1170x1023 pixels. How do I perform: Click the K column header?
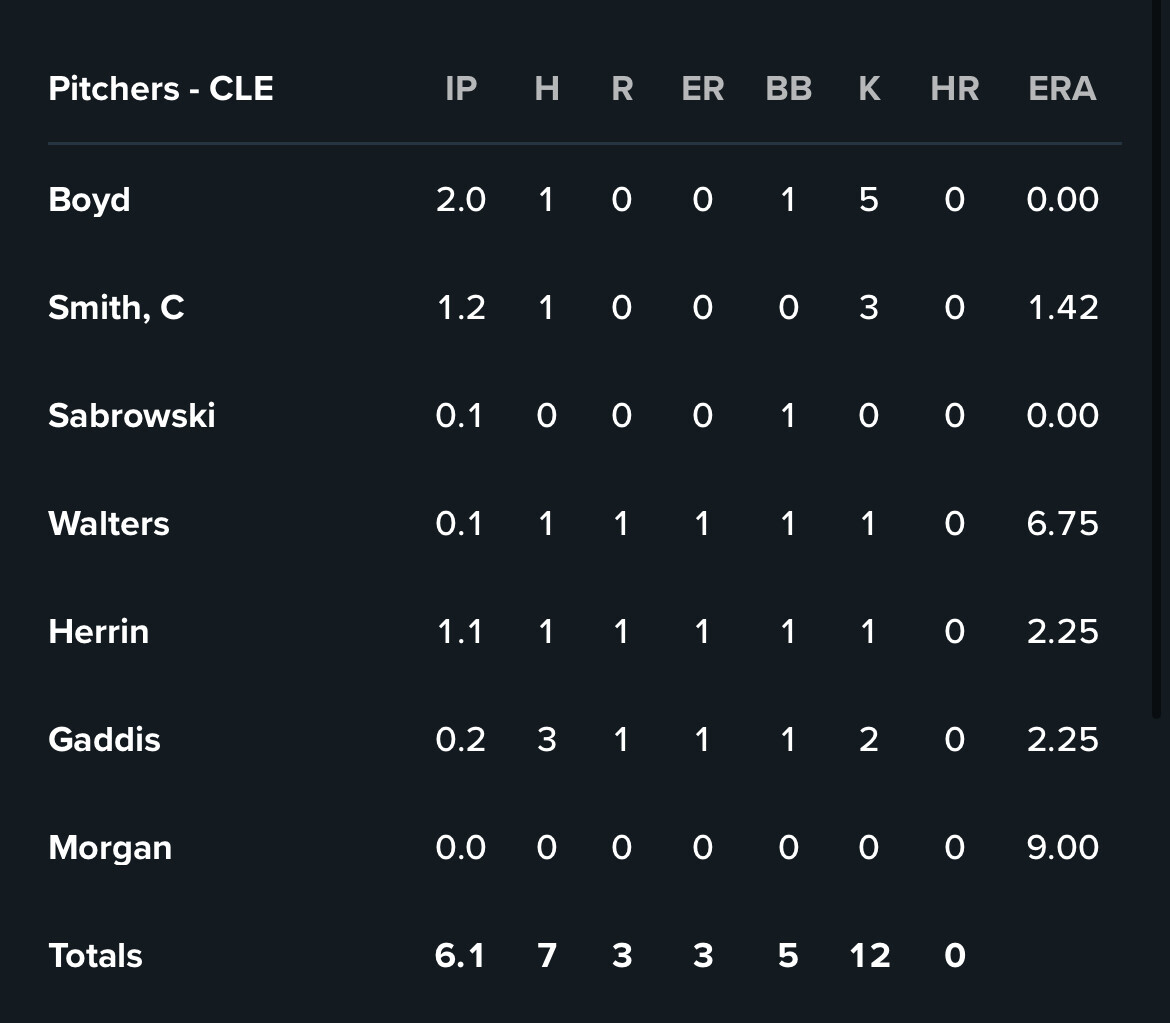tap(869, 89)
